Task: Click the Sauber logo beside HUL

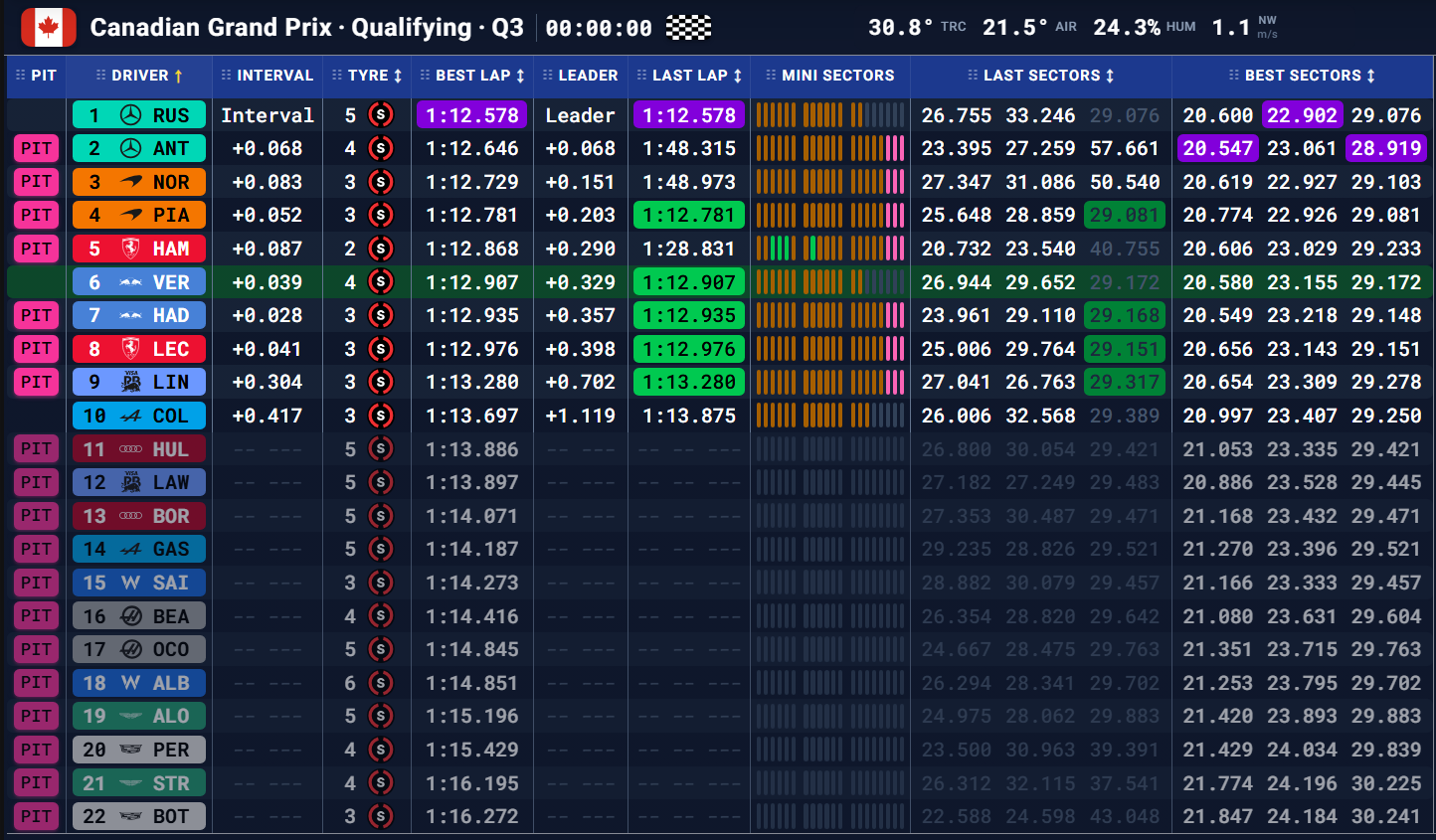Action: (130, 449)
